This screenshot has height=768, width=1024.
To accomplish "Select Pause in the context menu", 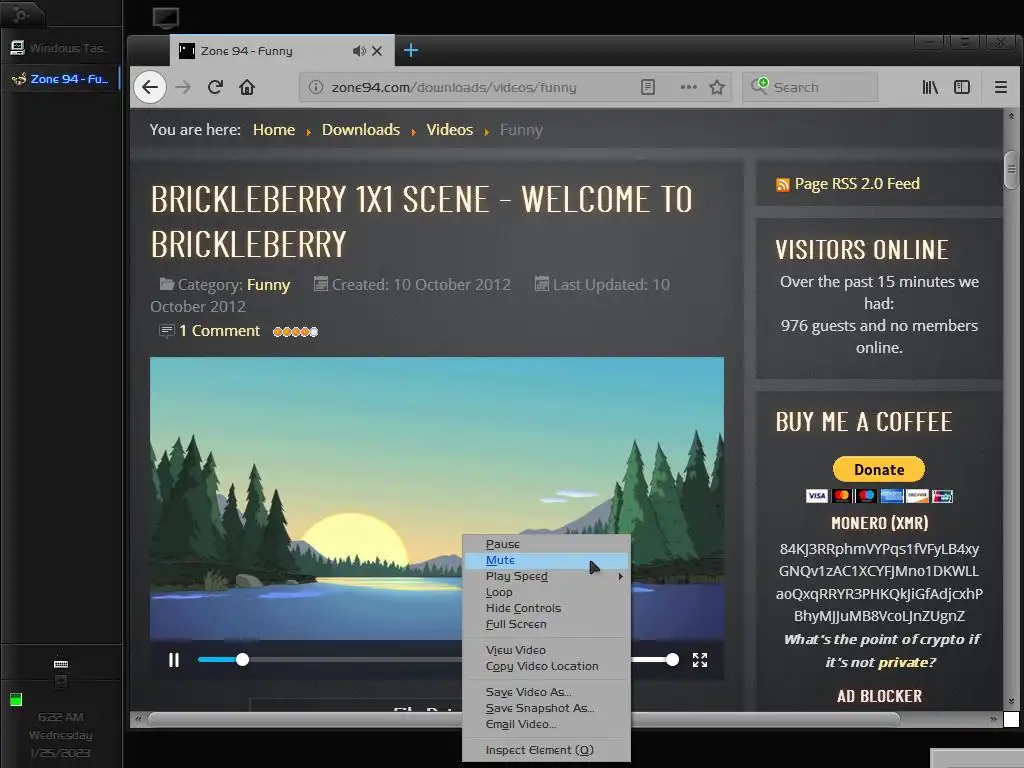I will pyautogui.click(x=547, y=544).
